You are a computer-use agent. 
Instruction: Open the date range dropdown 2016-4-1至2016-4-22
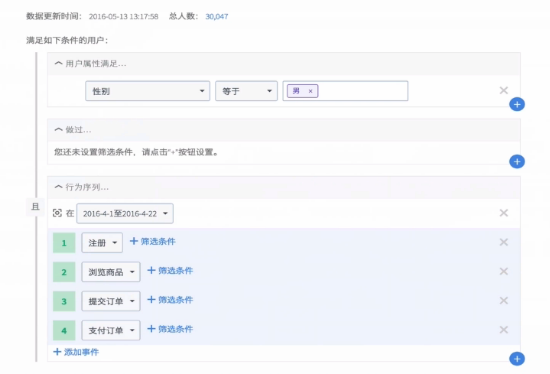125,213
